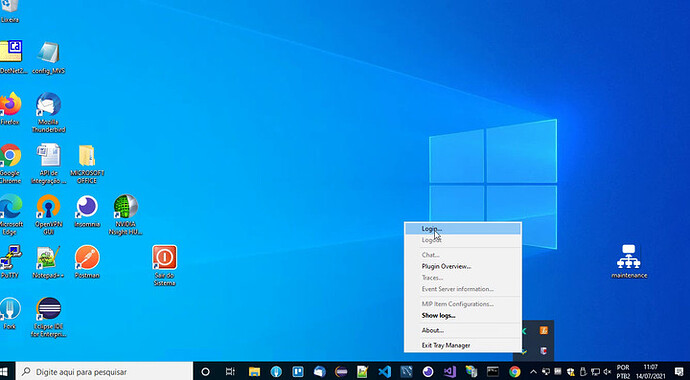Open Google Chrome from the taskbar
This screenshot has height=380, width=690.
[515, 371]
